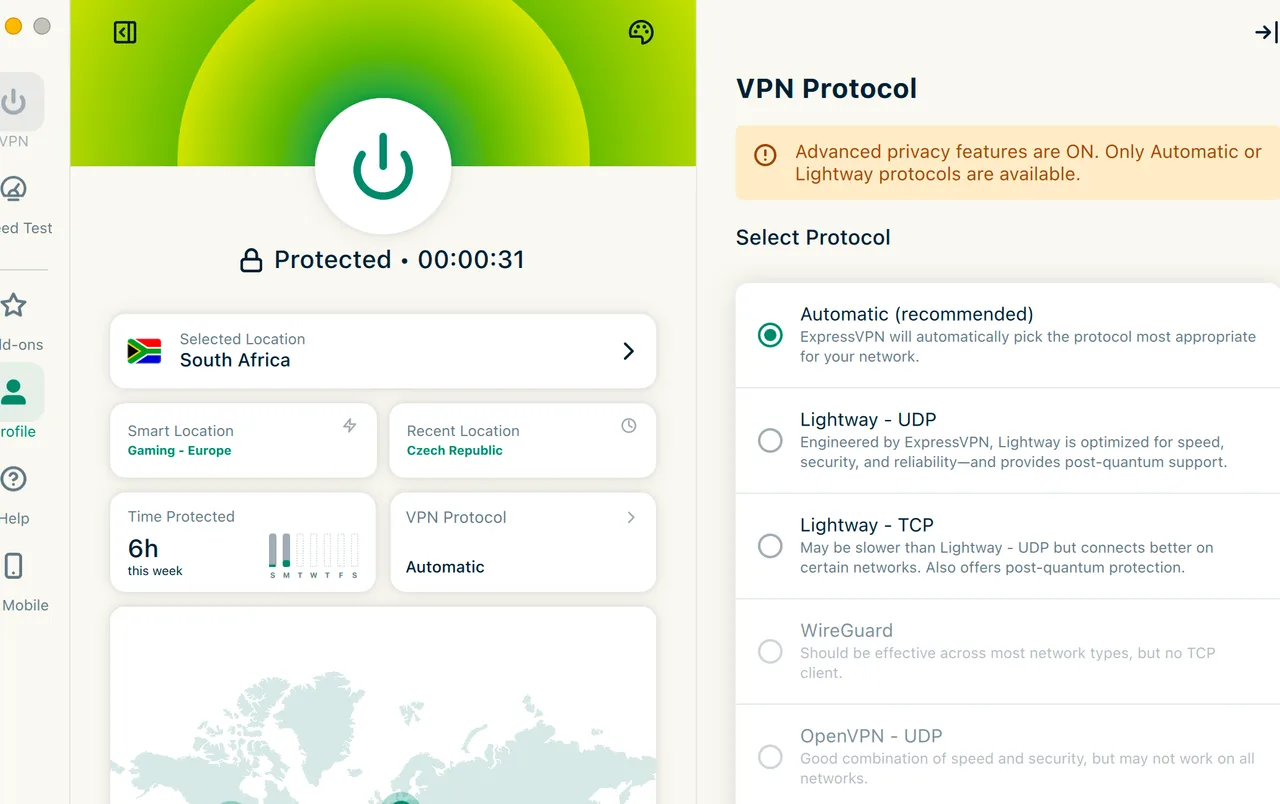
Task: Open the theme palette icon
Action: click(641, 33)
